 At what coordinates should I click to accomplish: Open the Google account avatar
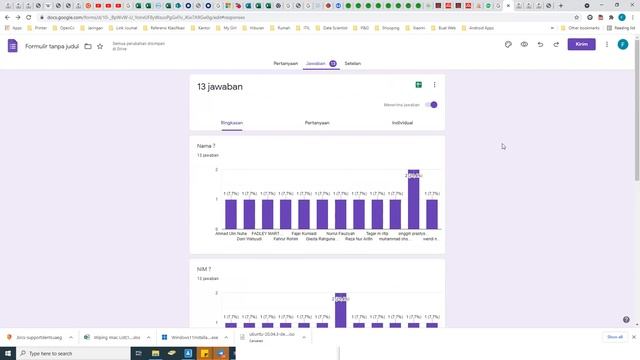(623, 44)
